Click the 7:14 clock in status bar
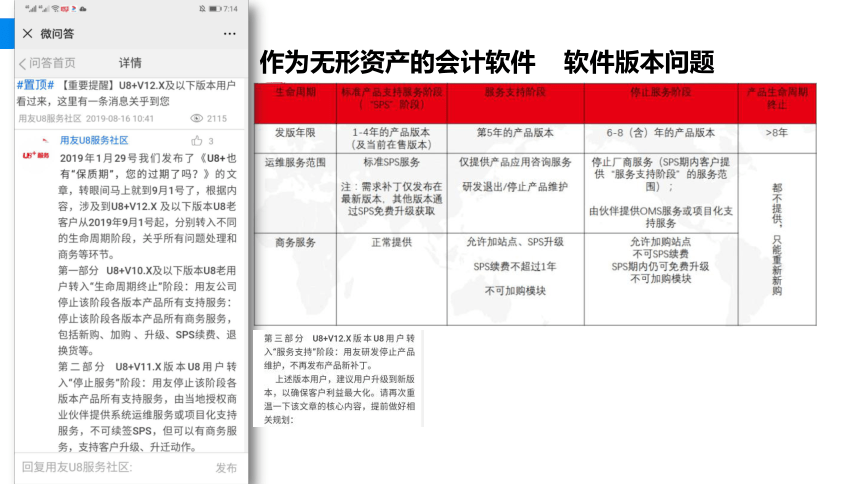Viewport: 860px width, 484px height. 230,9
